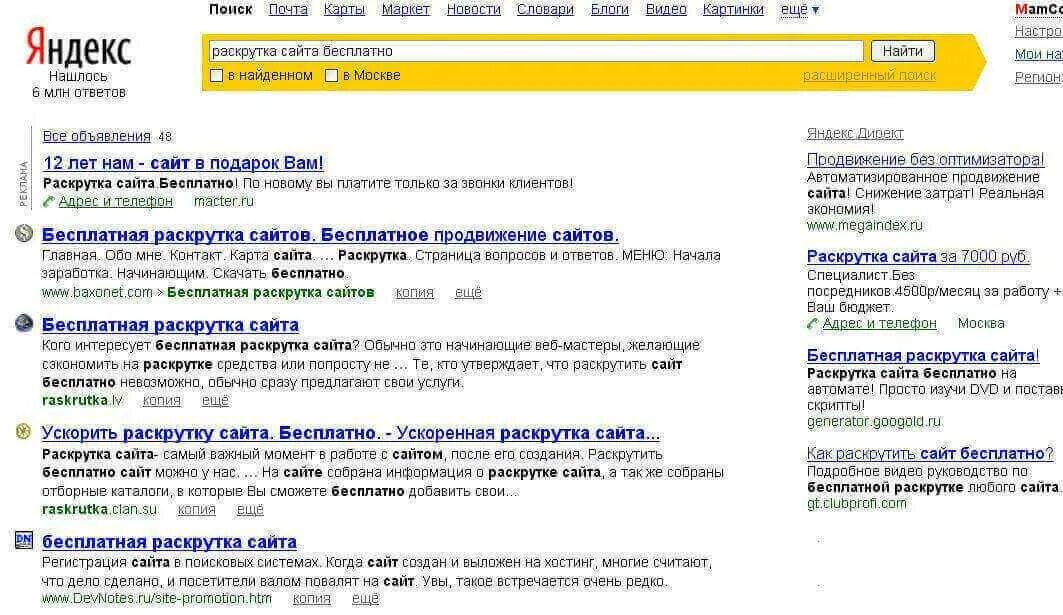Open 'копия' for raskrutka.lv result
The image size is (1063, 615).
161,400
